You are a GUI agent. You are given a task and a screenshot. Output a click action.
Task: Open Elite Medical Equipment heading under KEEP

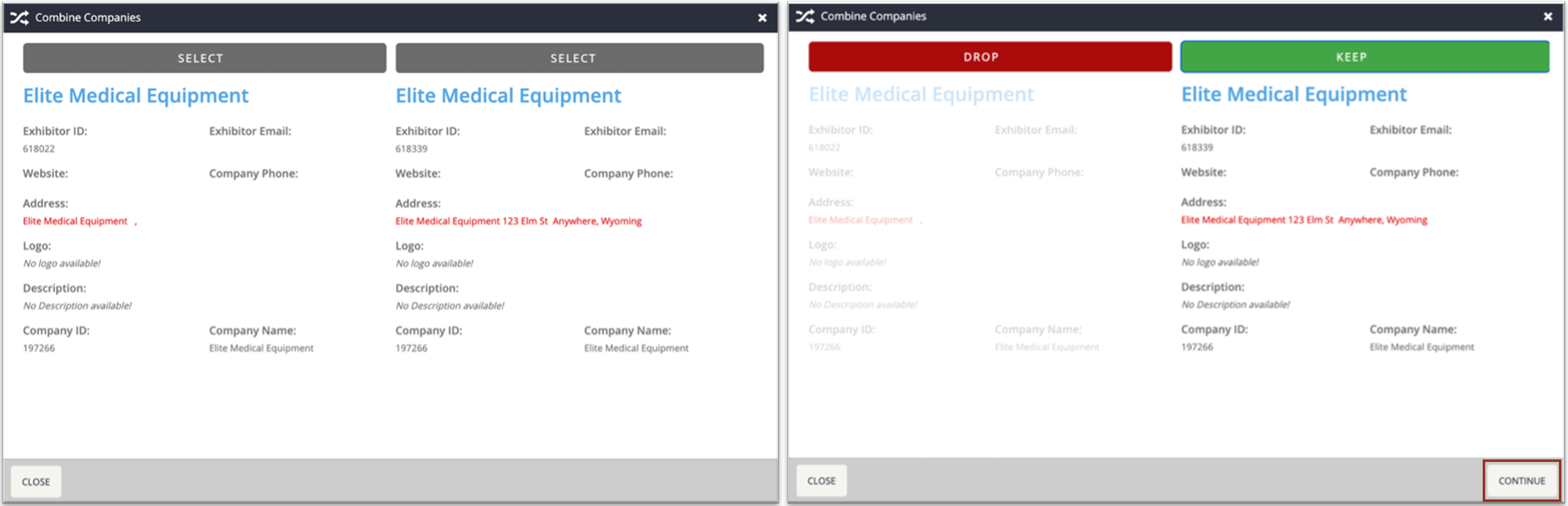pyautogui.click(x=1294, y=94)
